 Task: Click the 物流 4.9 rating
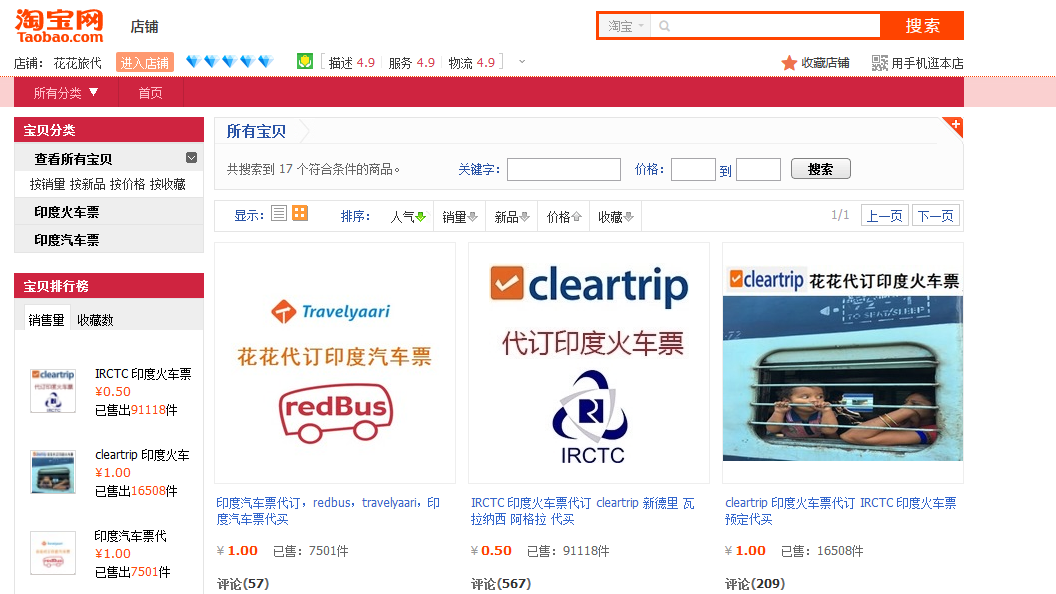pos(471,63)
